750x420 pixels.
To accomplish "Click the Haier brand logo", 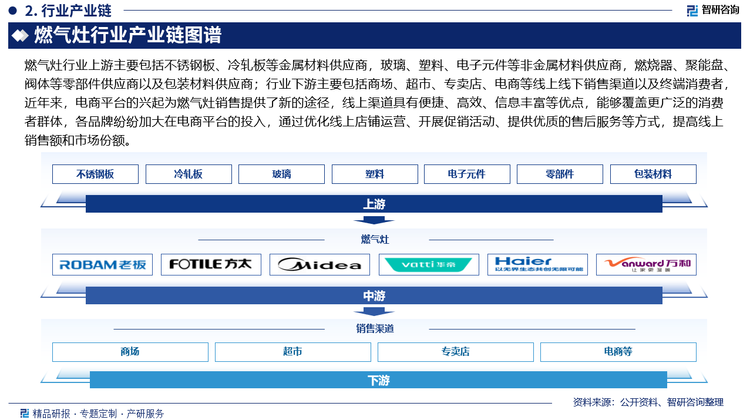I will [538, 265].
